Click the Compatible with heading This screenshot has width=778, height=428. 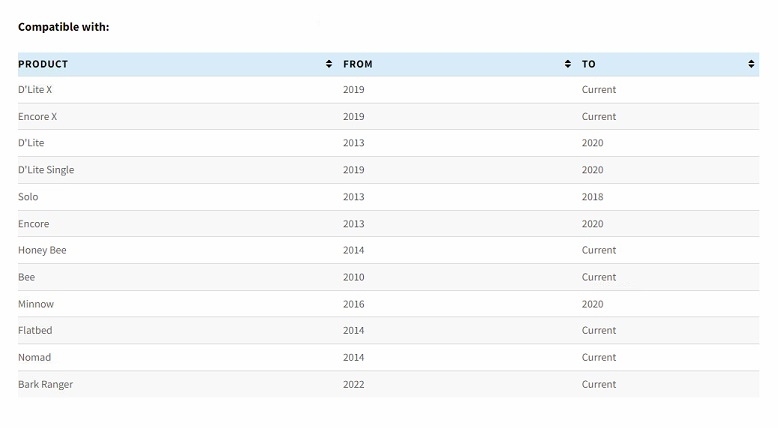pyautogui.click(x=64, y=27)
